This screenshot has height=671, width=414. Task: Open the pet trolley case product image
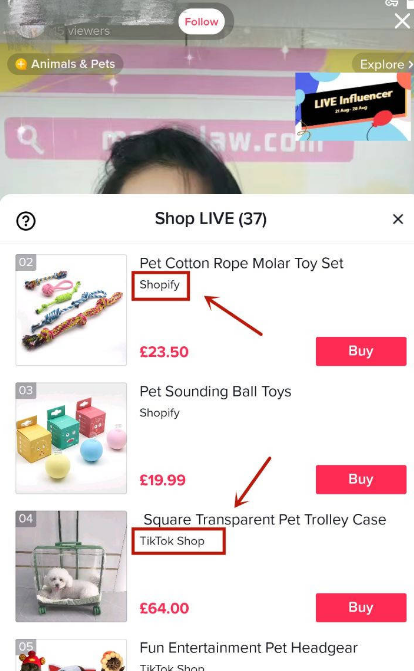71,566
